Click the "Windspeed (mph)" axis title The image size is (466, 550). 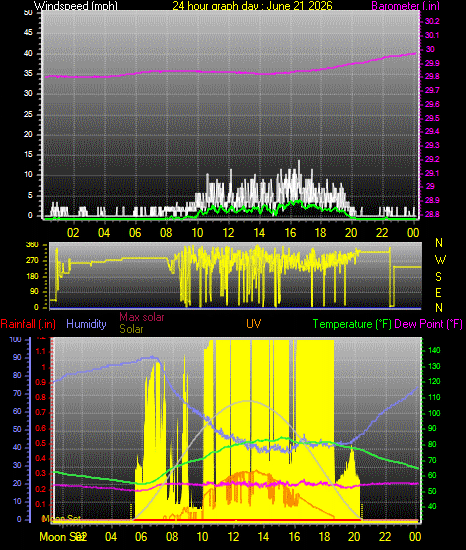click(x=75, y=6)
